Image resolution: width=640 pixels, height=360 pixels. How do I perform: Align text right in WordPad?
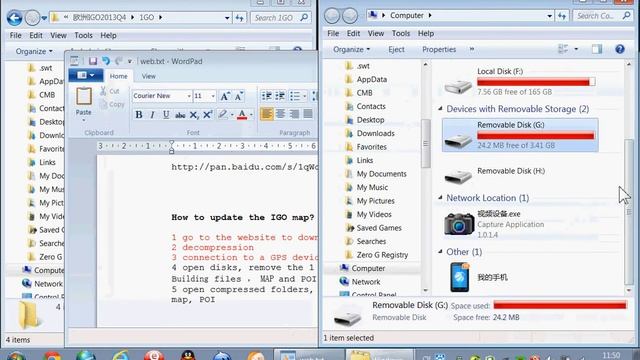294,114
